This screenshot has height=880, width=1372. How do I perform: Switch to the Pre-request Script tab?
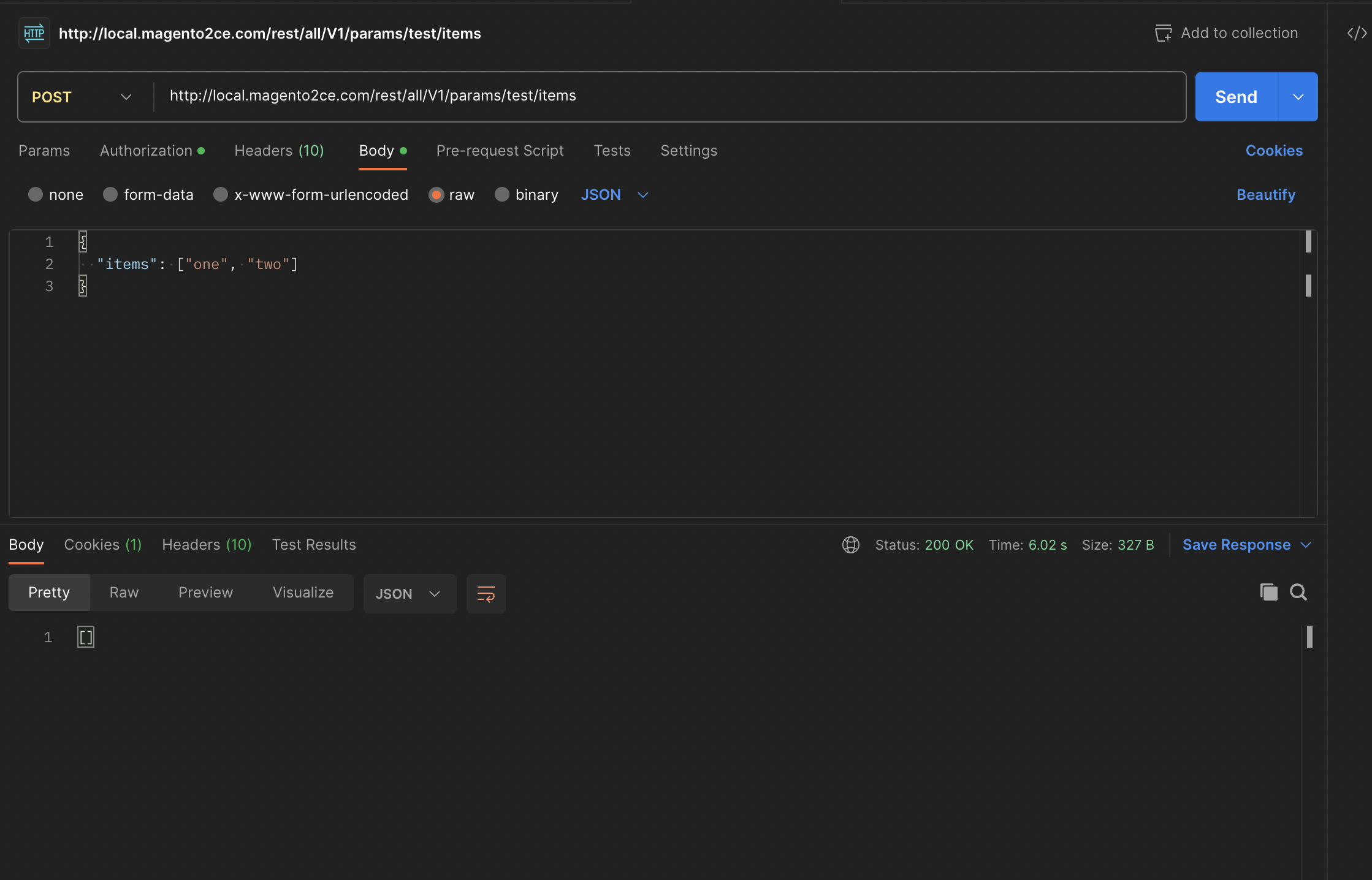[500, 151]
